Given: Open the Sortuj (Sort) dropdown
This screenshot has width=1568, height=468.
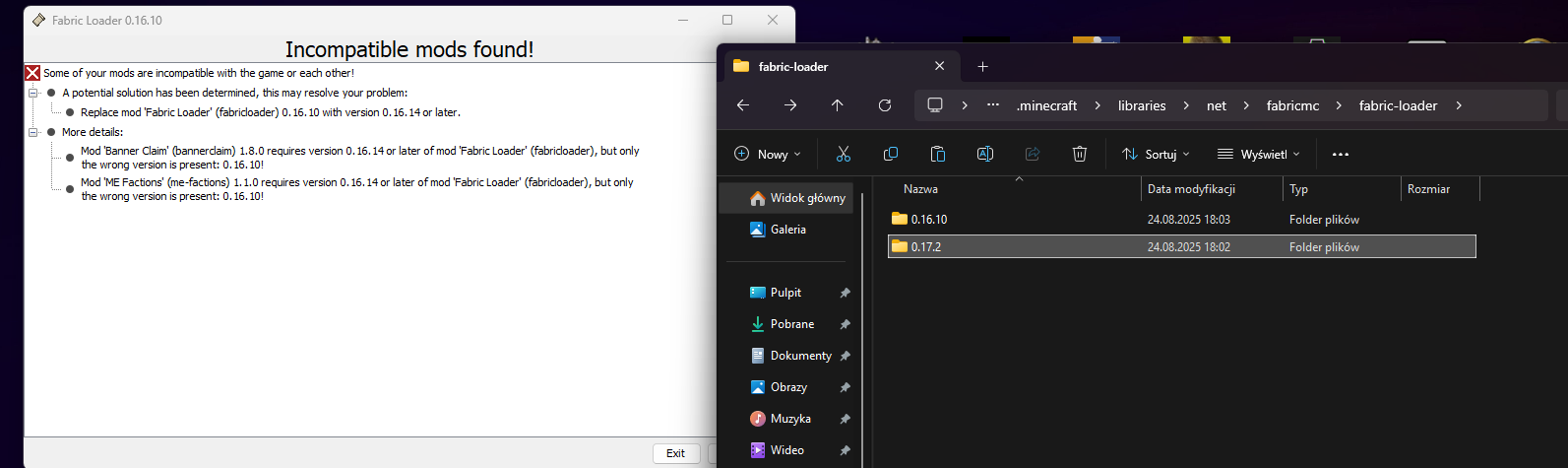Looking at the screenshot, I should pos(1157,154).
